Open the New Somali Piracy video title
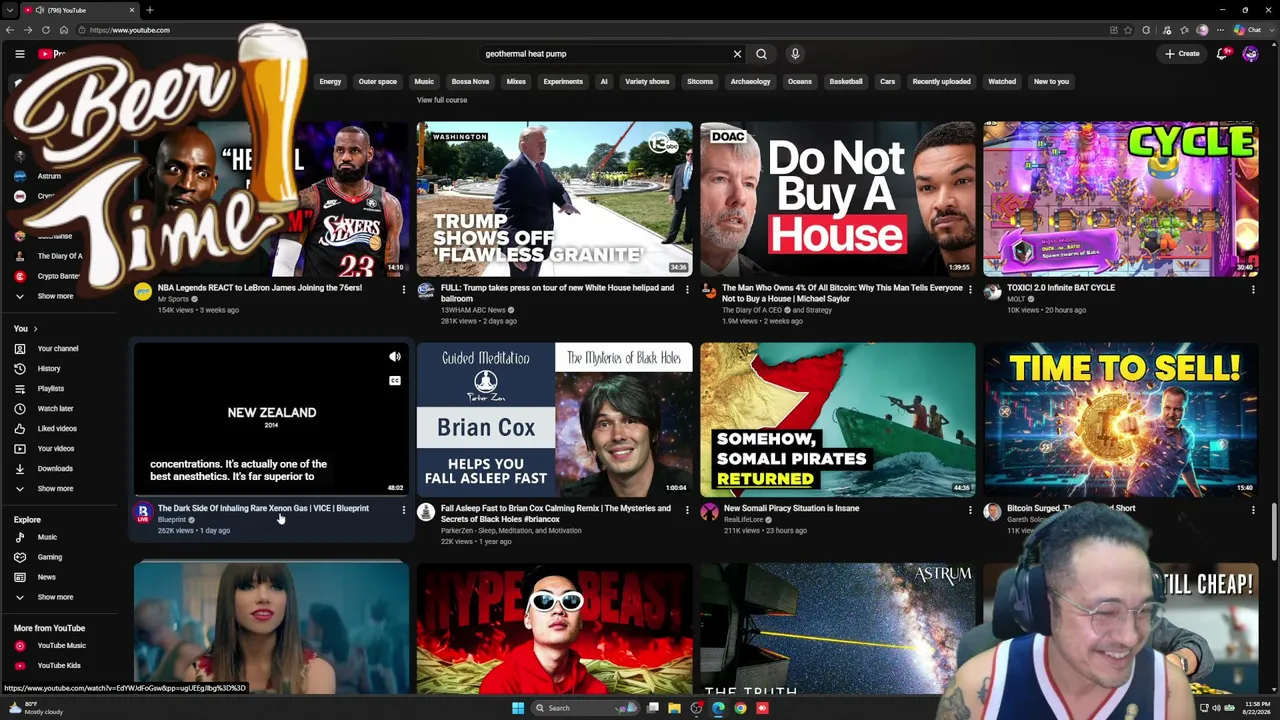Viewport: 1280px width, 720px height. click(791, 508)
